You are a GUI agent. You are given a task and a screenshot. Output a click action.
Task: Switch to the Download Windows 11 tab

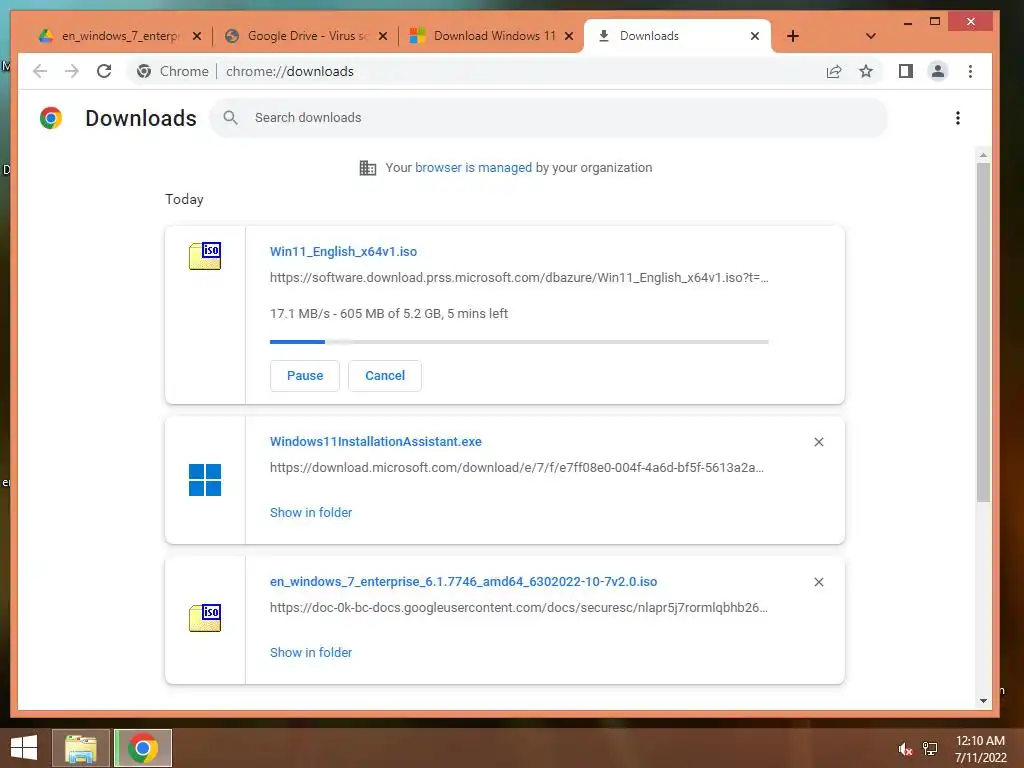point(490,36)
